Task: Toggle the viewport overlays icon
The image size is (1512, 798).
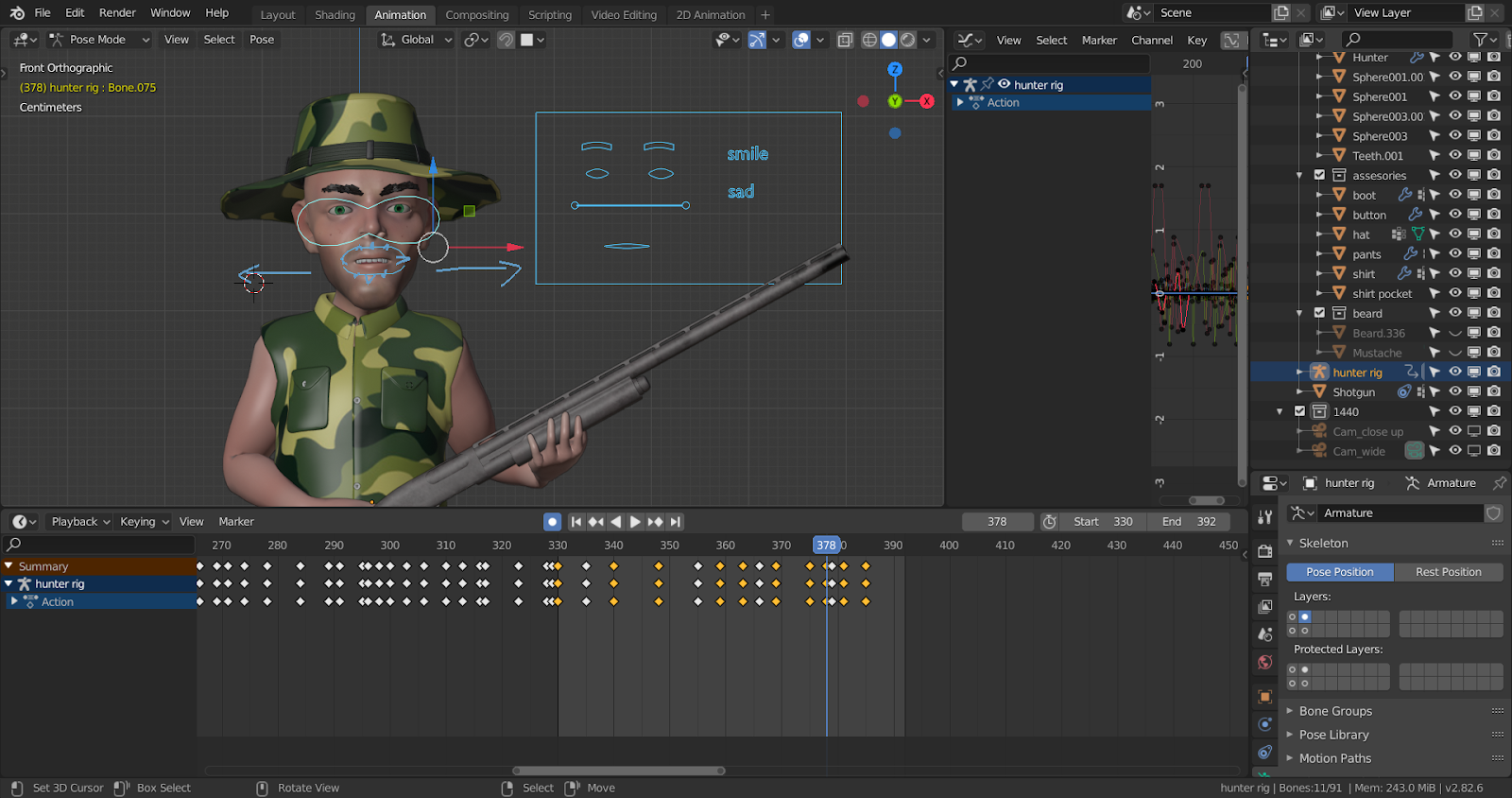Action: click(801, 40)
